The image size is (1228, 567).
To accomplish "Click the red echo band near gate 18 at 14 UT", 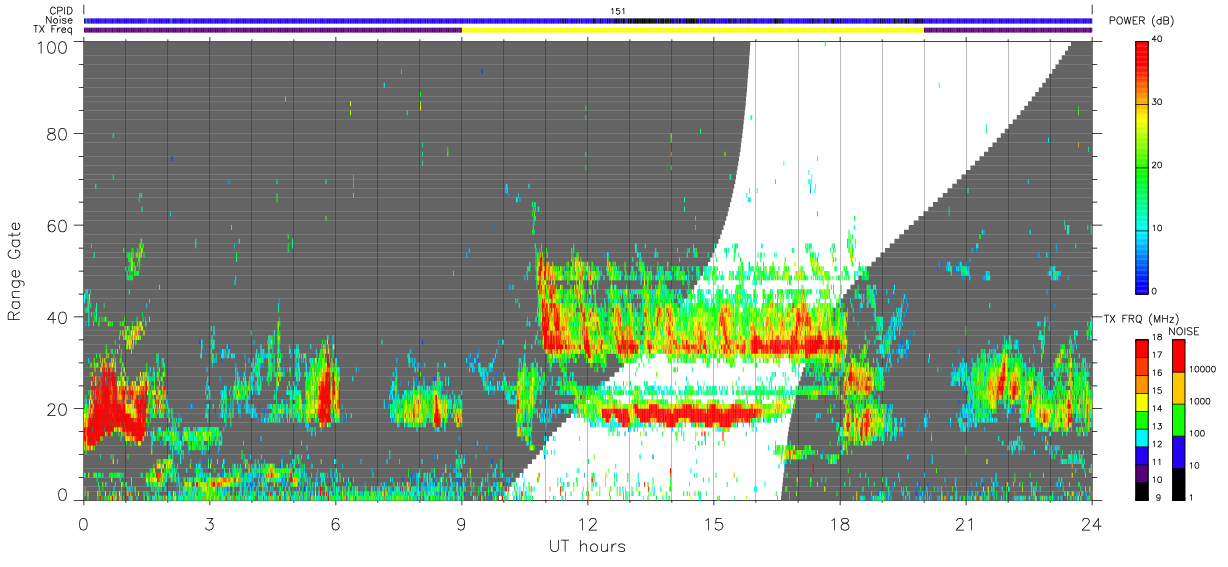I will [680, 414].
